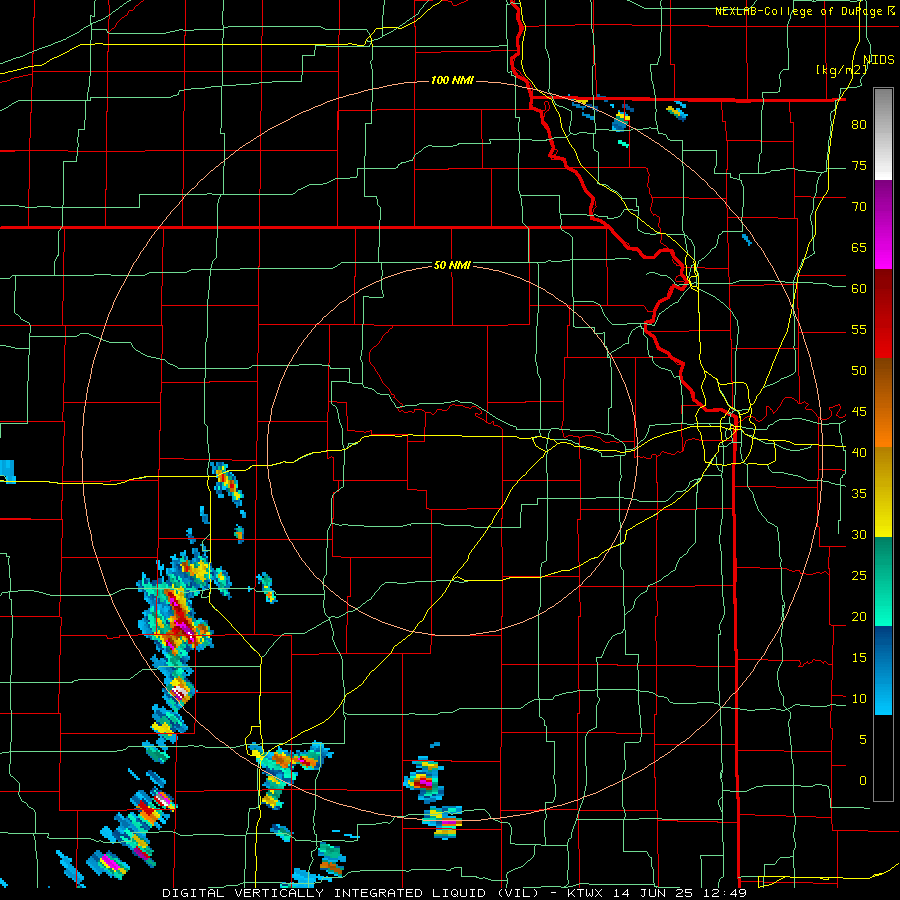Click the 45 value on the scale
Screen dimensions: 900x900
pyautogui.click(x=859, y=412)
